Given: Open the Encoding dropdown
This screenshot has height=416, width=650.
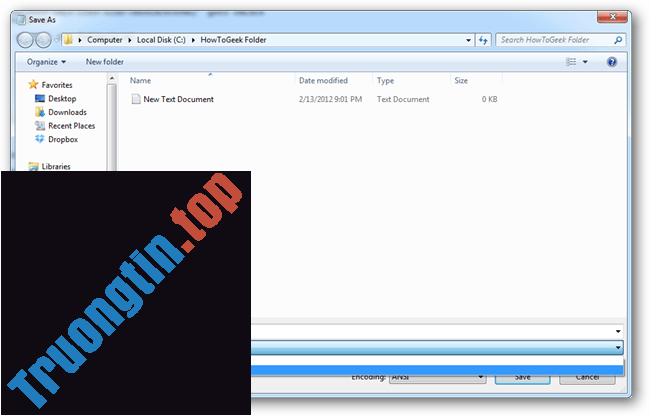Looking at the screenshot, I should [437, 377].
